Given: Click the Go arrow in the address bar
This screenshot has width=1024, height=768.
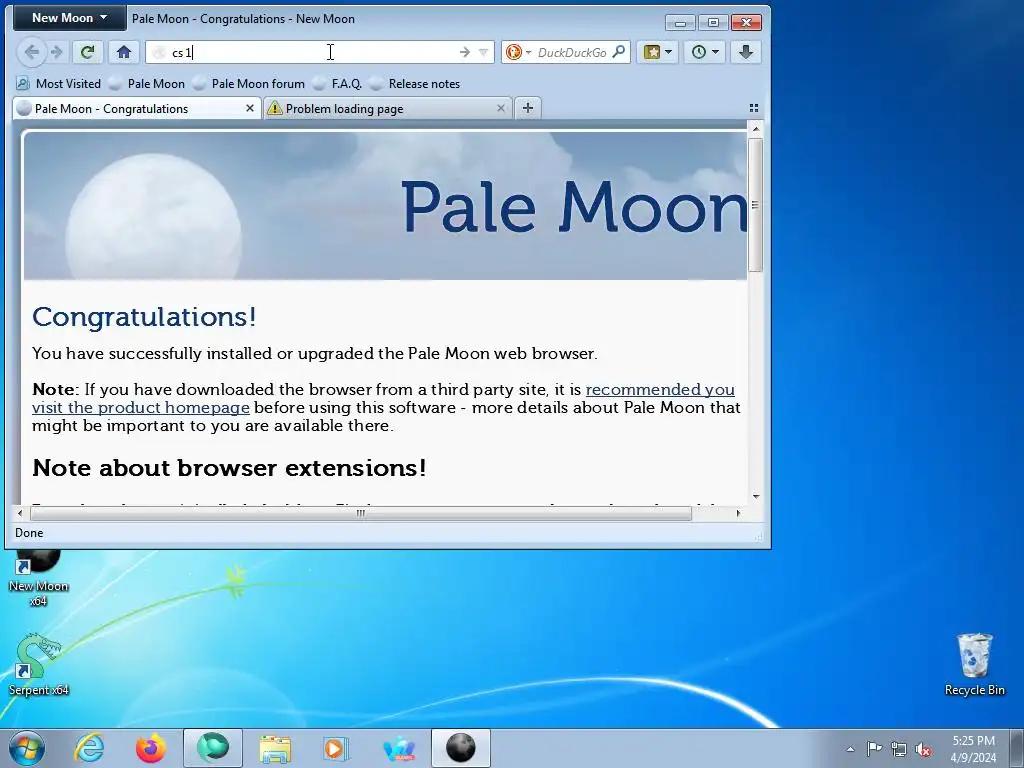Looking at the screenshot, I should tap(464, 52).
